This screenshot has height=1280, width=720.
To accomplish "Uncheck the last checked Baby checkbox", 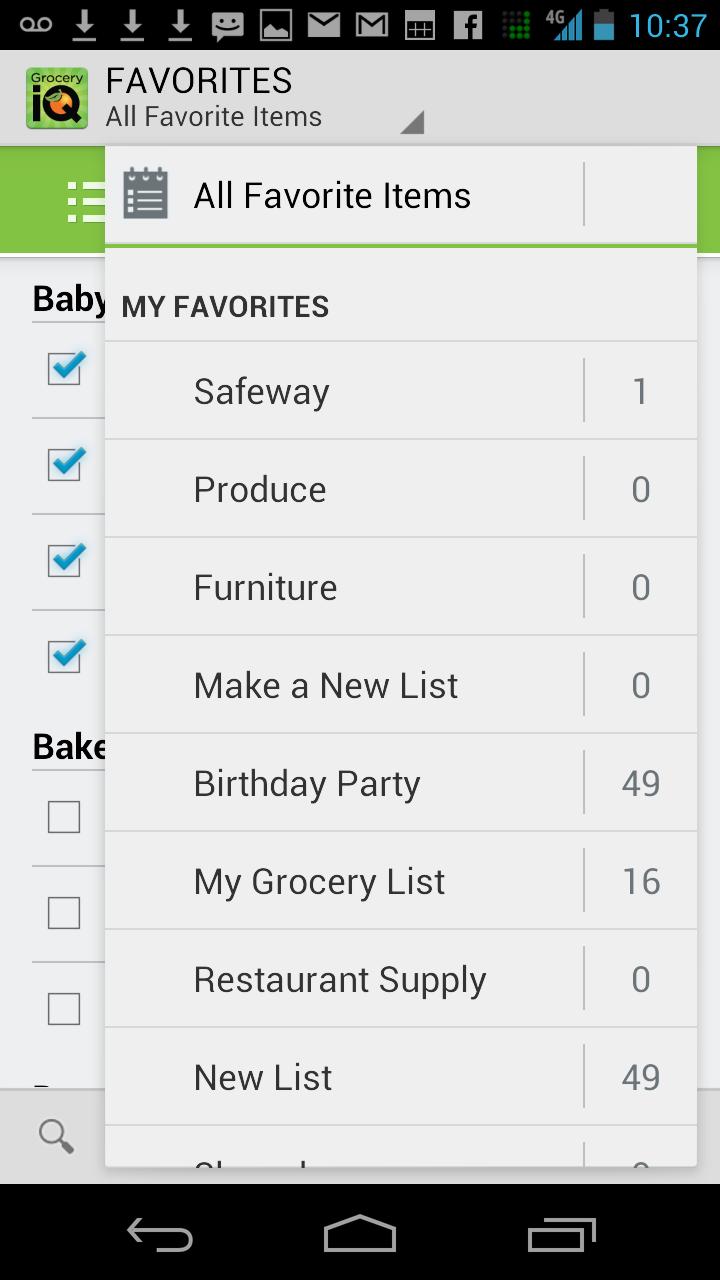I will coord(65,656).
